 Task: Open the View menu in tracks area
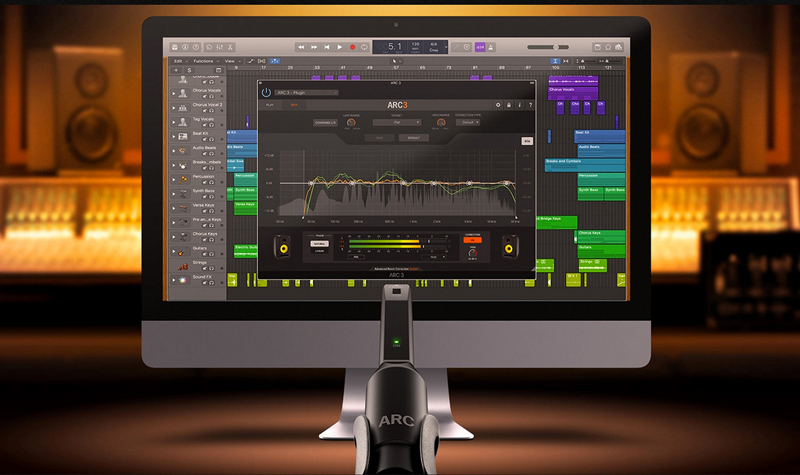[x=232, y=61]
